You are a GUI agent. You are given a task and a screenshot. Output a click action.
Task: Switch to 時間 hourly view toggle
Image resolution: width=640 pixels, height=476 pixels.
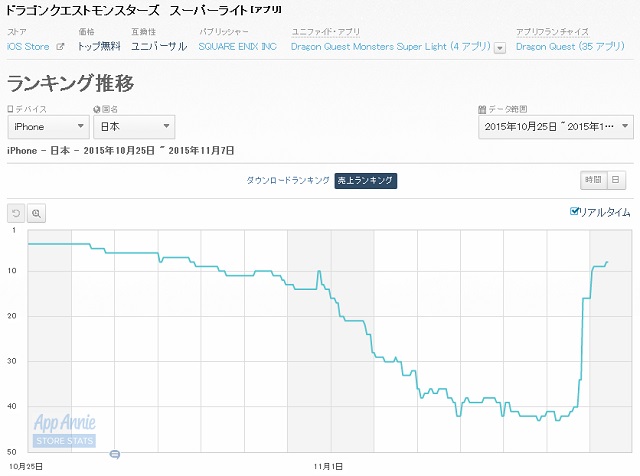tap(593, 180)
